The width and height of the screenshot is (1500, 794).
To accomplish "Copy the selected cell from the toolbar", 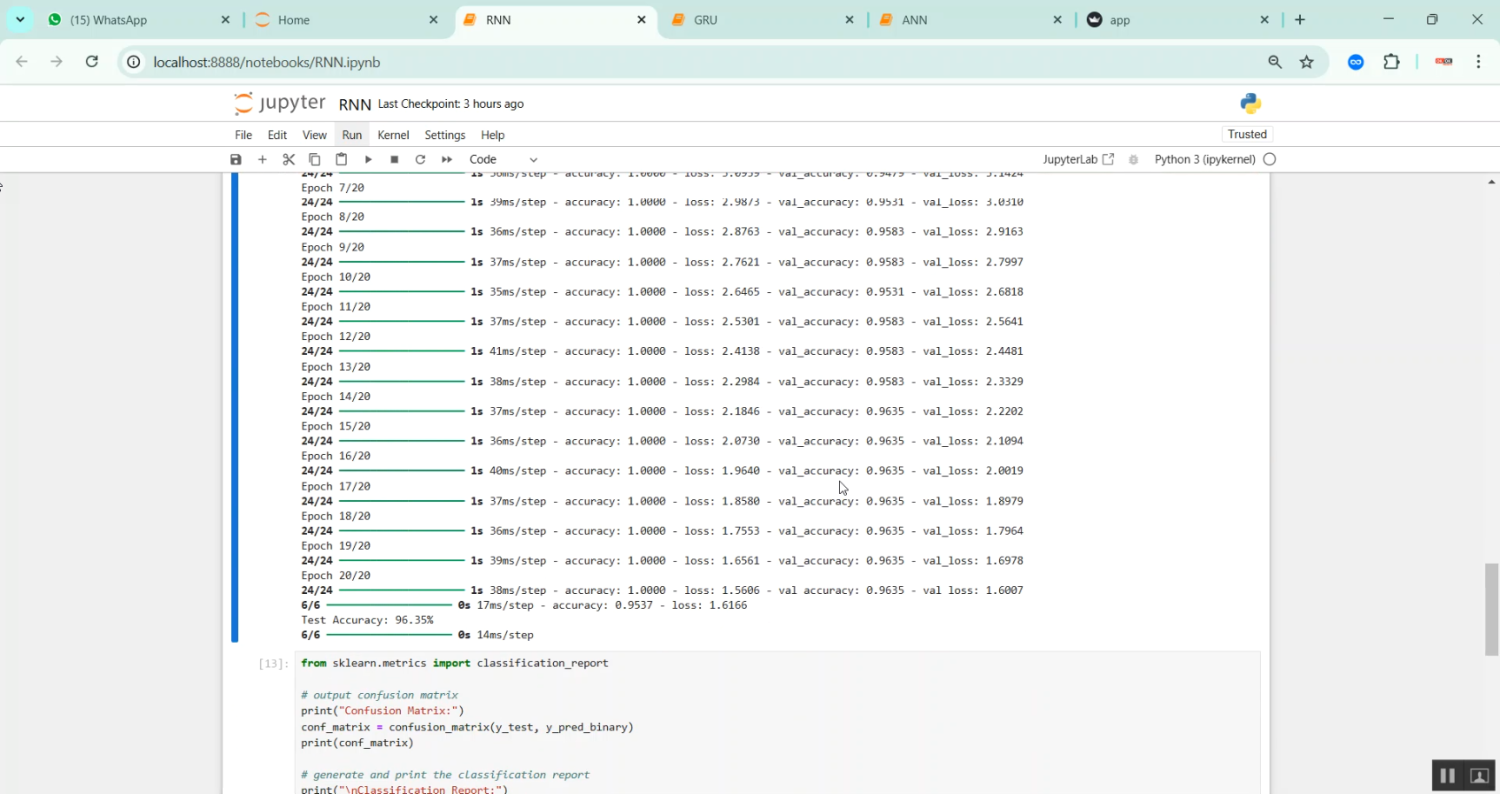I will tap(314, 160).
